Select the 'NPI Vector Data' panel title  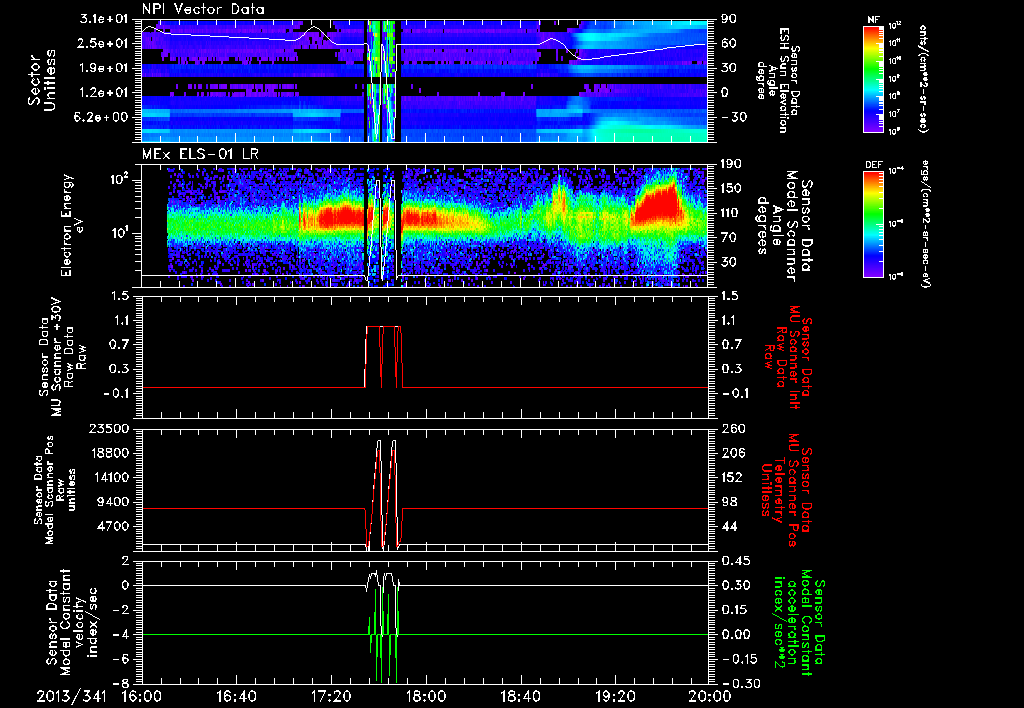pos(204,9)
